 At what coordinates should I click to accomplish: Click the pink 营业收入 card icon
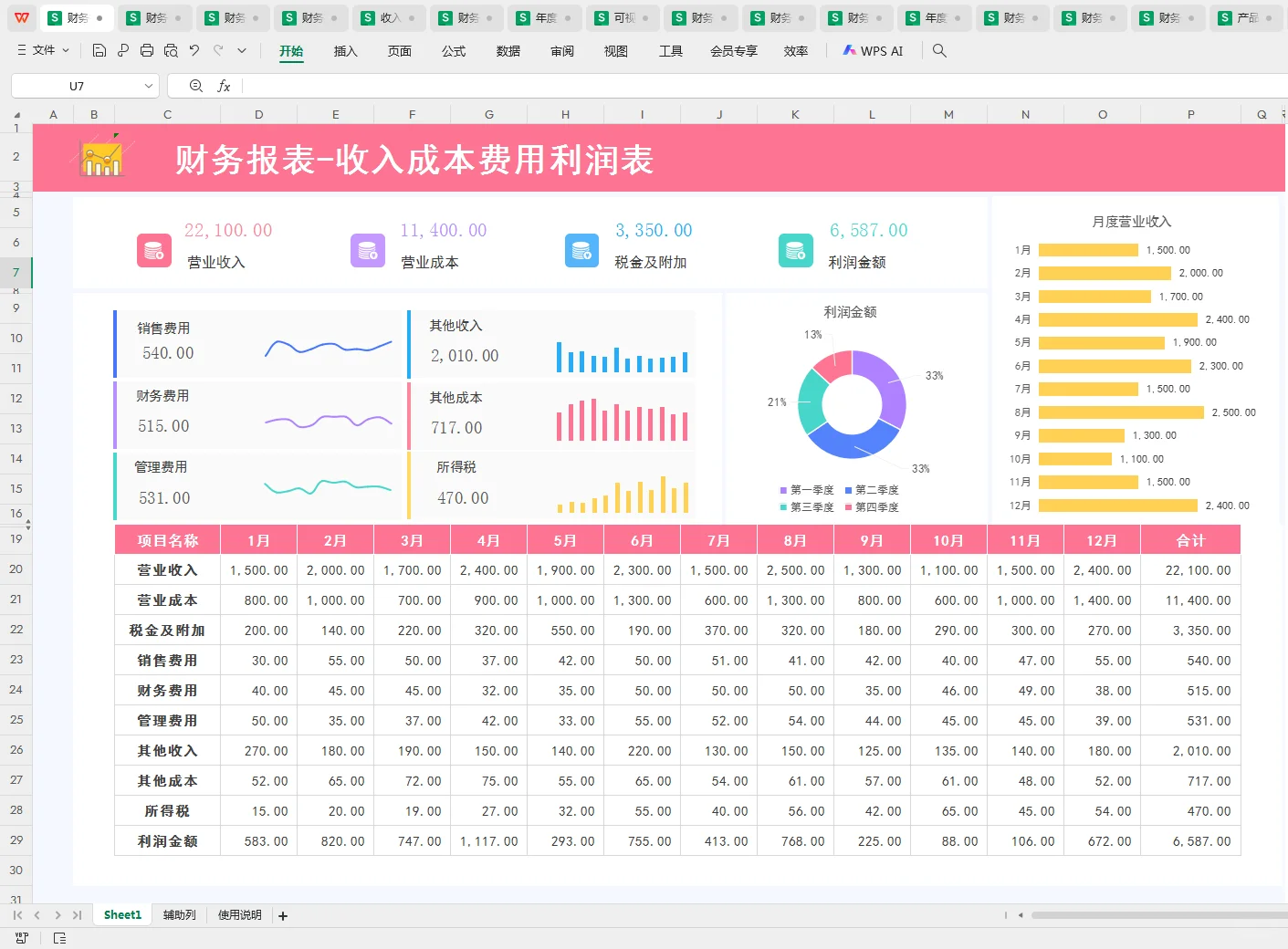pos(153,250)
